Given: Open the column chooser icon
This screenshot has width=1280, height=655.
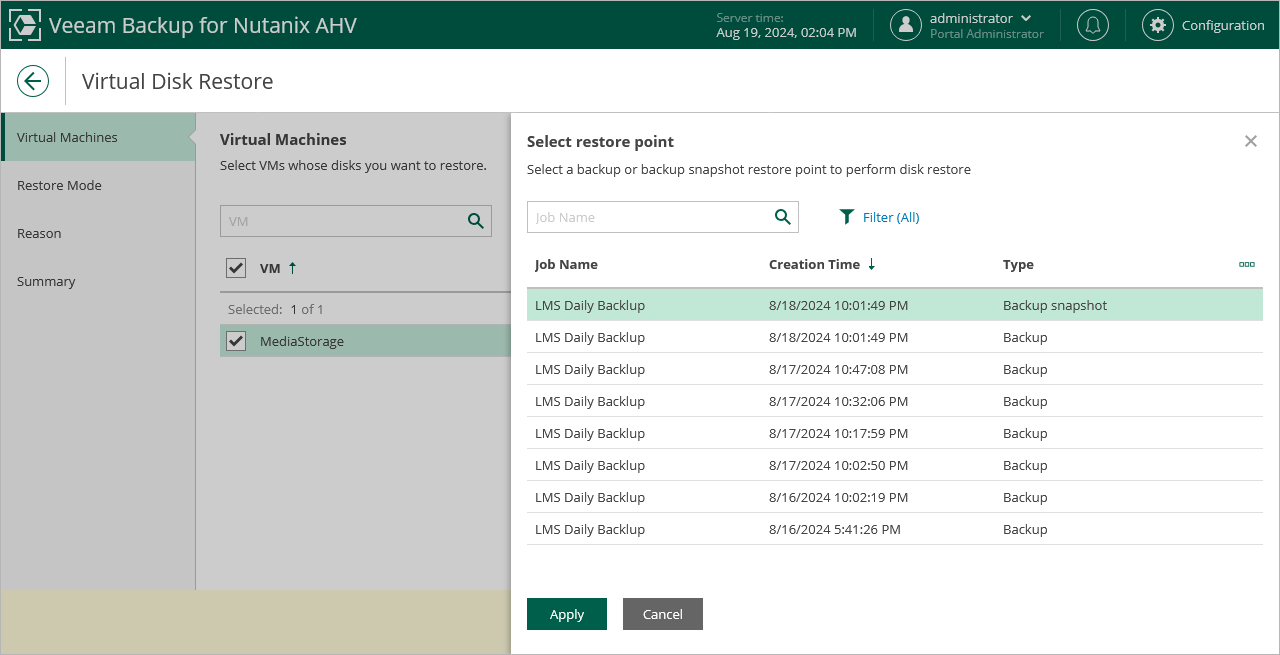Looking at the screenshot, I should coord(1247,264).
